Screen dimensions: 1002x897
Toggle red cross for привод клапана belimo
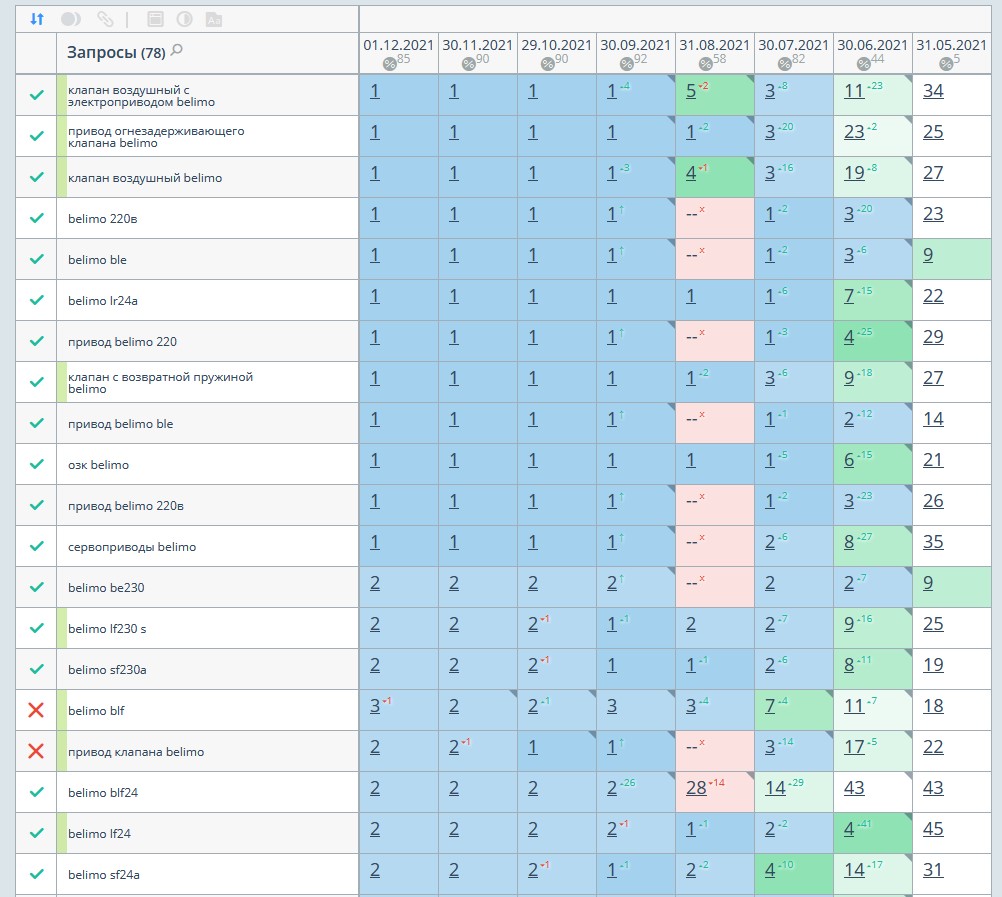[x=36, y=751]
